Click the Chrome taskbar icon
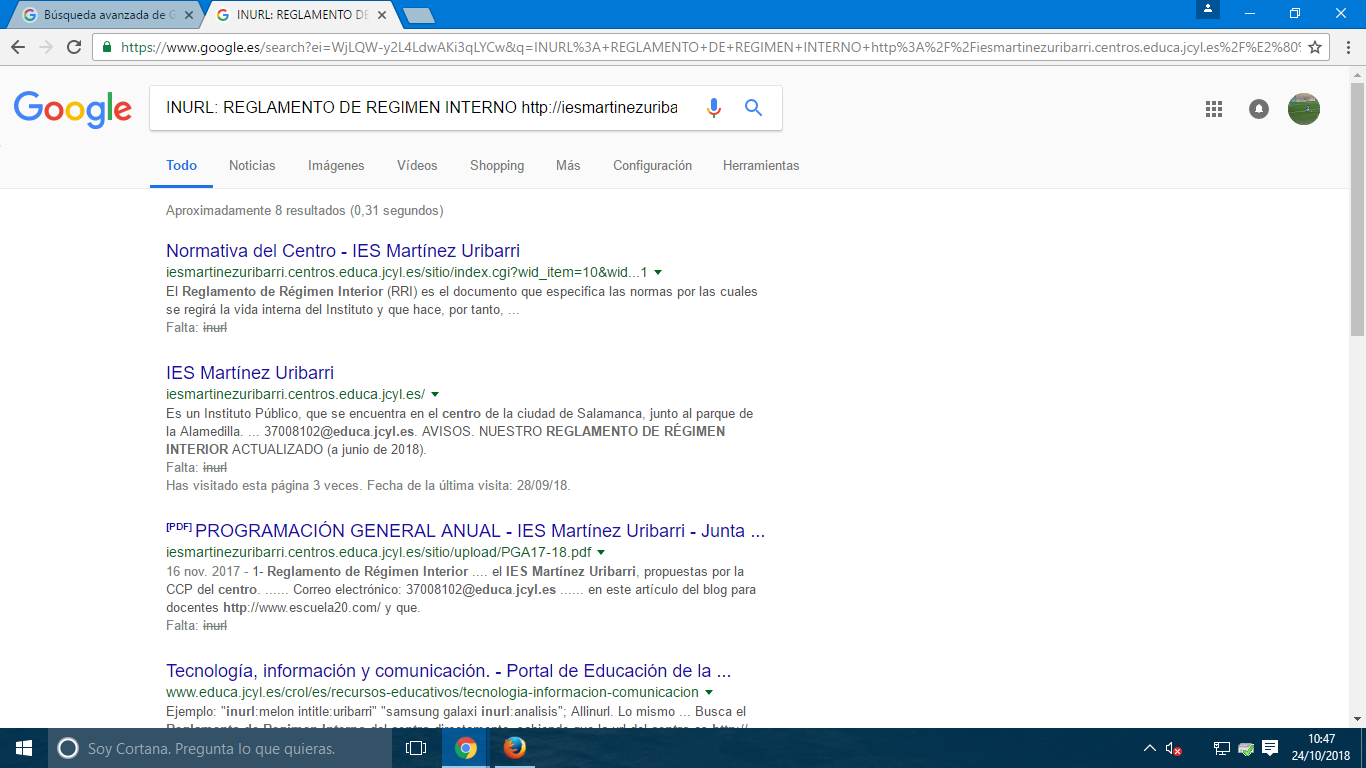Viewport: 1366px width, 768px height. 466,748
